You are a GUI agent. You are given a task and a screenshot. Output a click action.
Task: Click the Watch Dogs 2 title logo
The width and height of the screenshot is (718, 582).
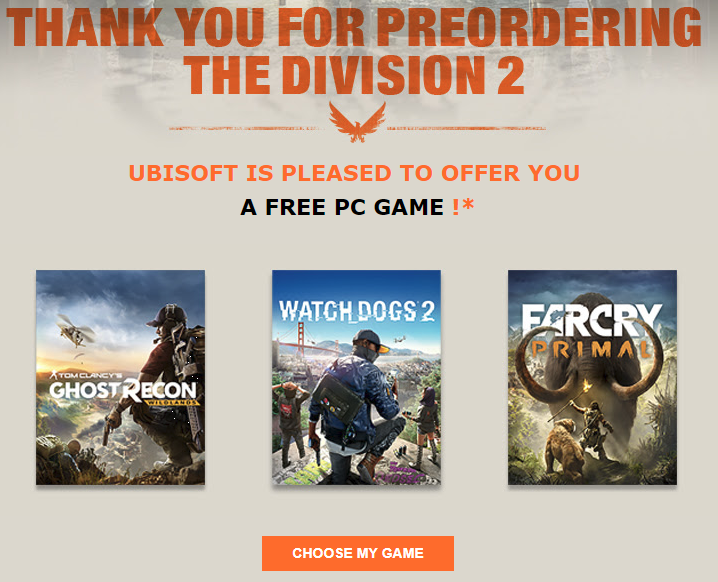(356, 311)
